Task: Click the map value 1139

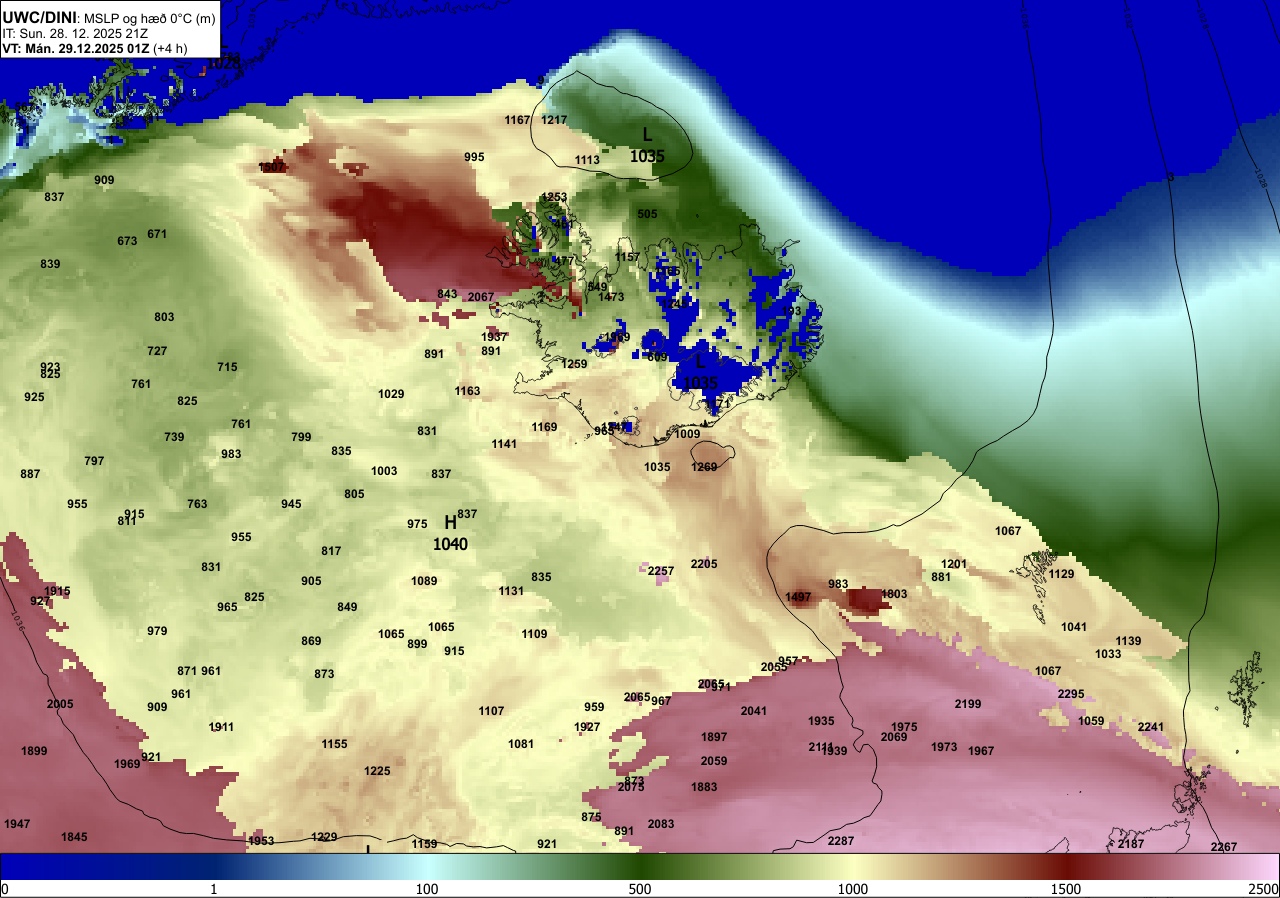Action: point(1128,641)
